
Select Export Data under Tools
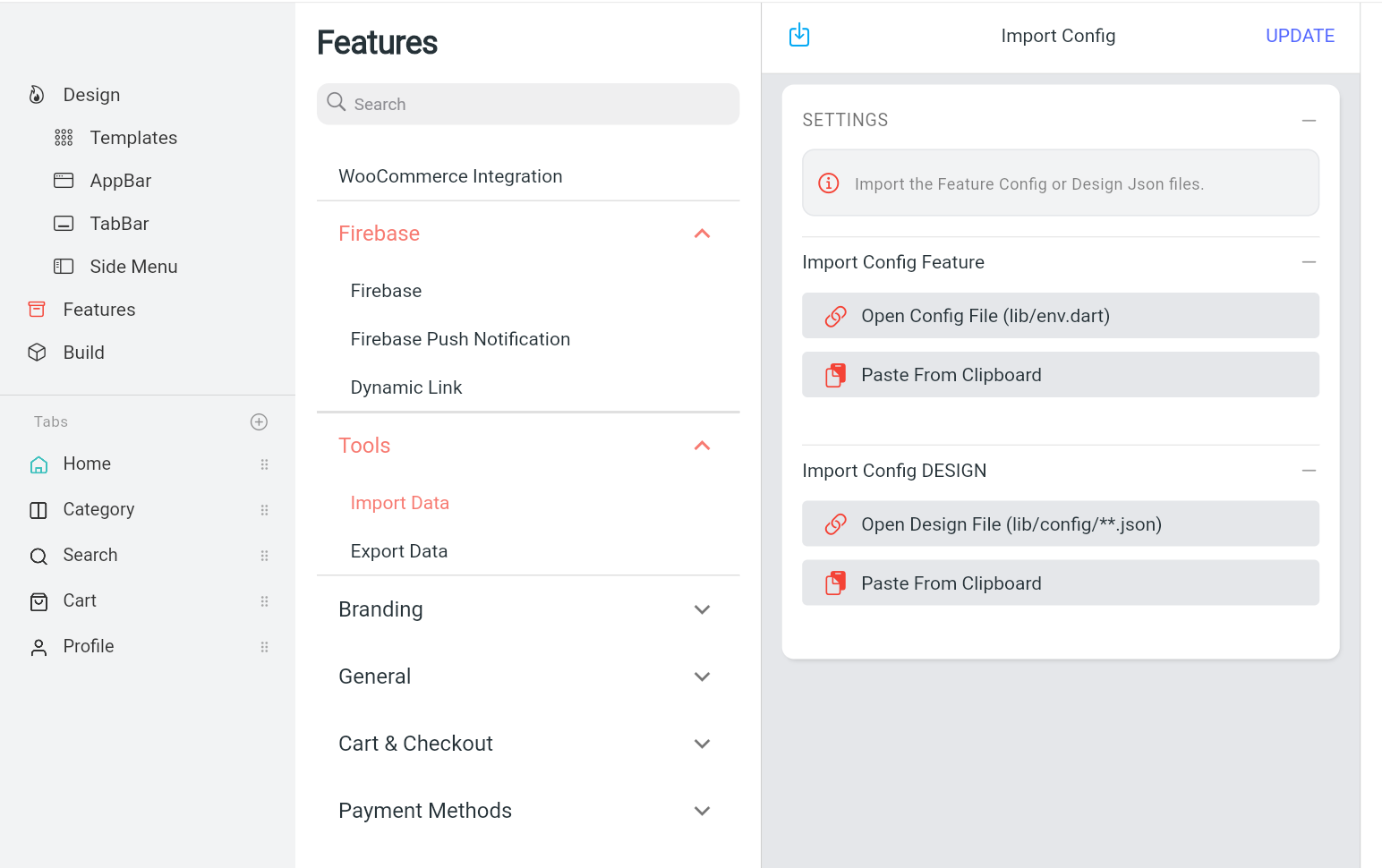click(399, 551)
